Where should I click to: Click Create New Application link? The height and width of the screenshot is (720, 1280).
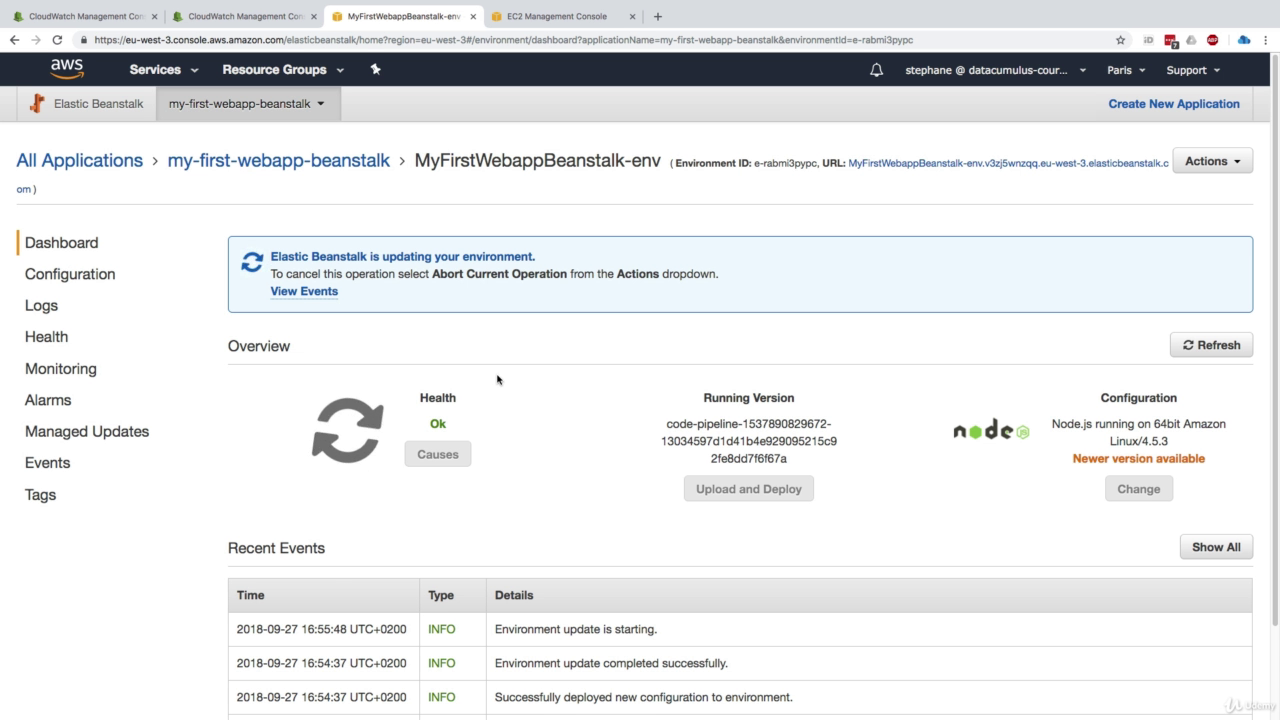pyautogui.click(x=1174, y=104)
